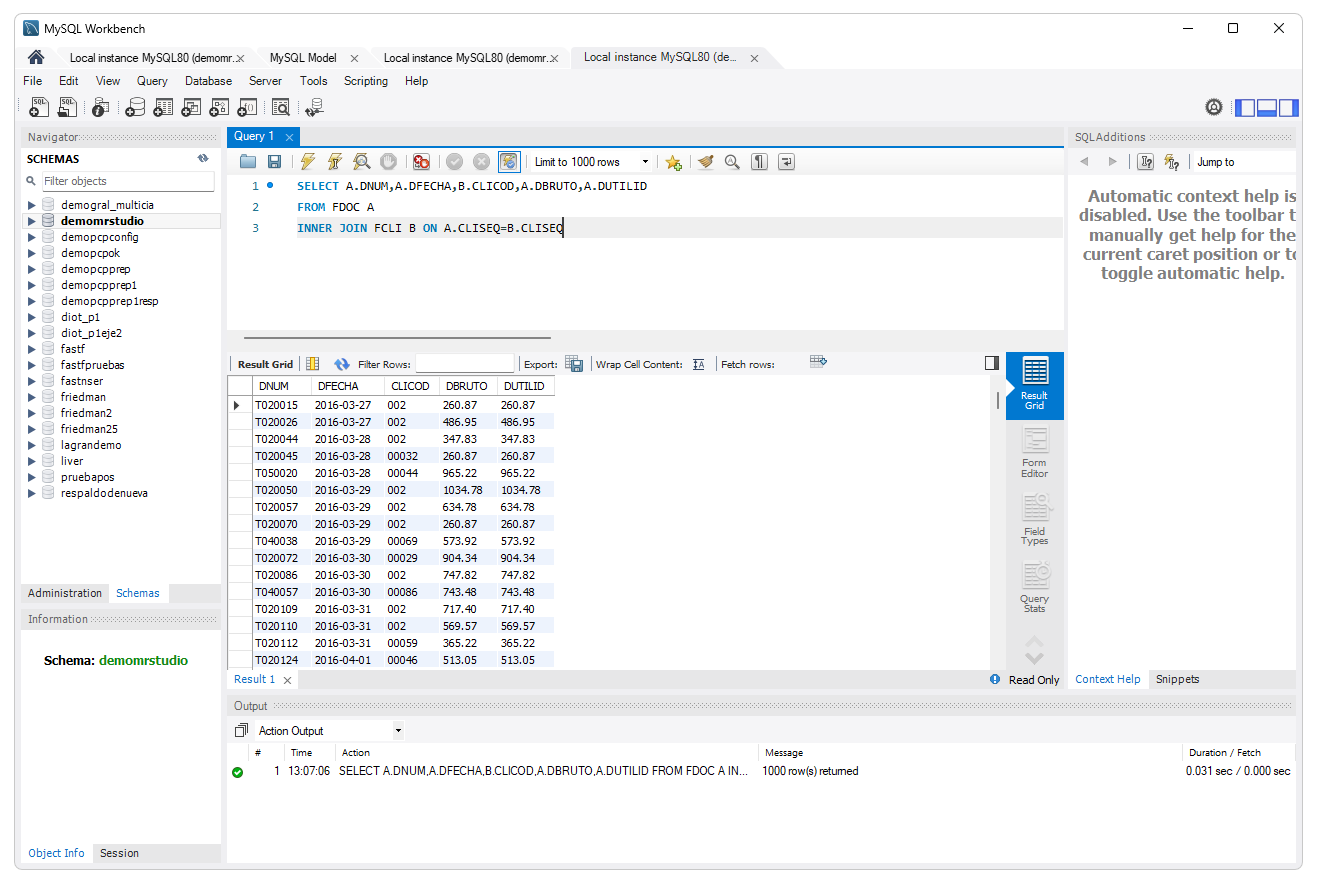
Task: Save the script to a file
Action: 274,161
